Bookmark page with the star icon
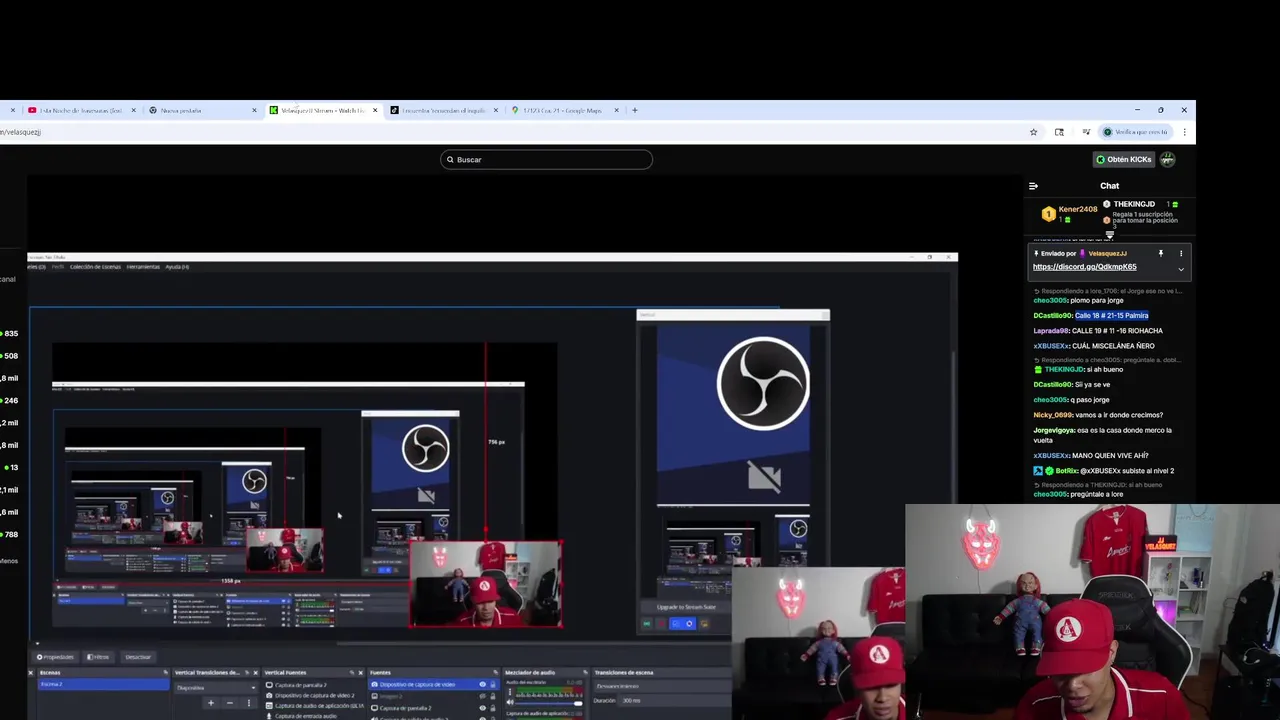 pos(1033,132)
